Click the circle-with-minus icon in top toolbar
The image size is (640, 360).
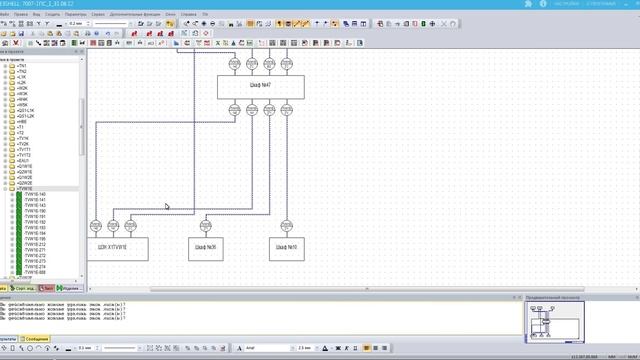click(x=213, y=24)
